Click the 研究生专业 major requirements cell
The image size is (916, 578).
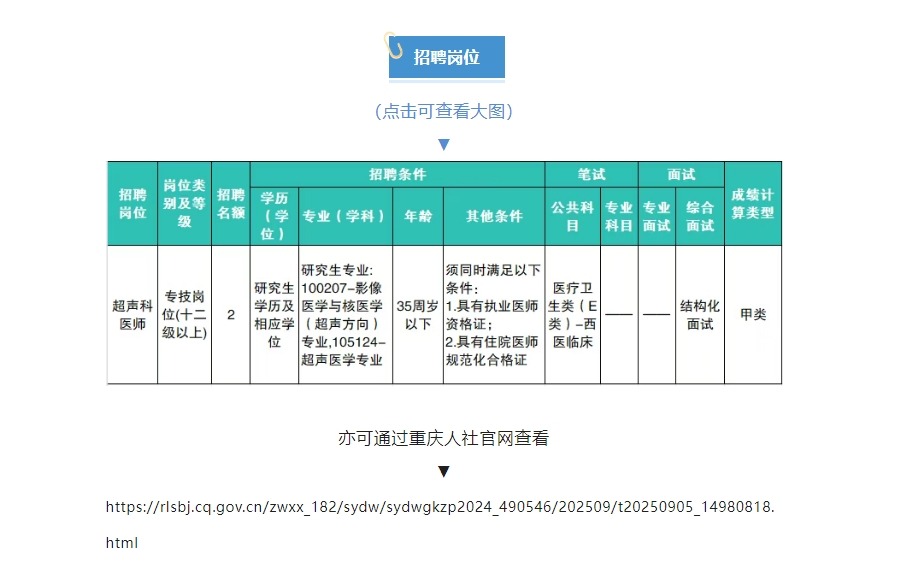click(x=345, y=314)
